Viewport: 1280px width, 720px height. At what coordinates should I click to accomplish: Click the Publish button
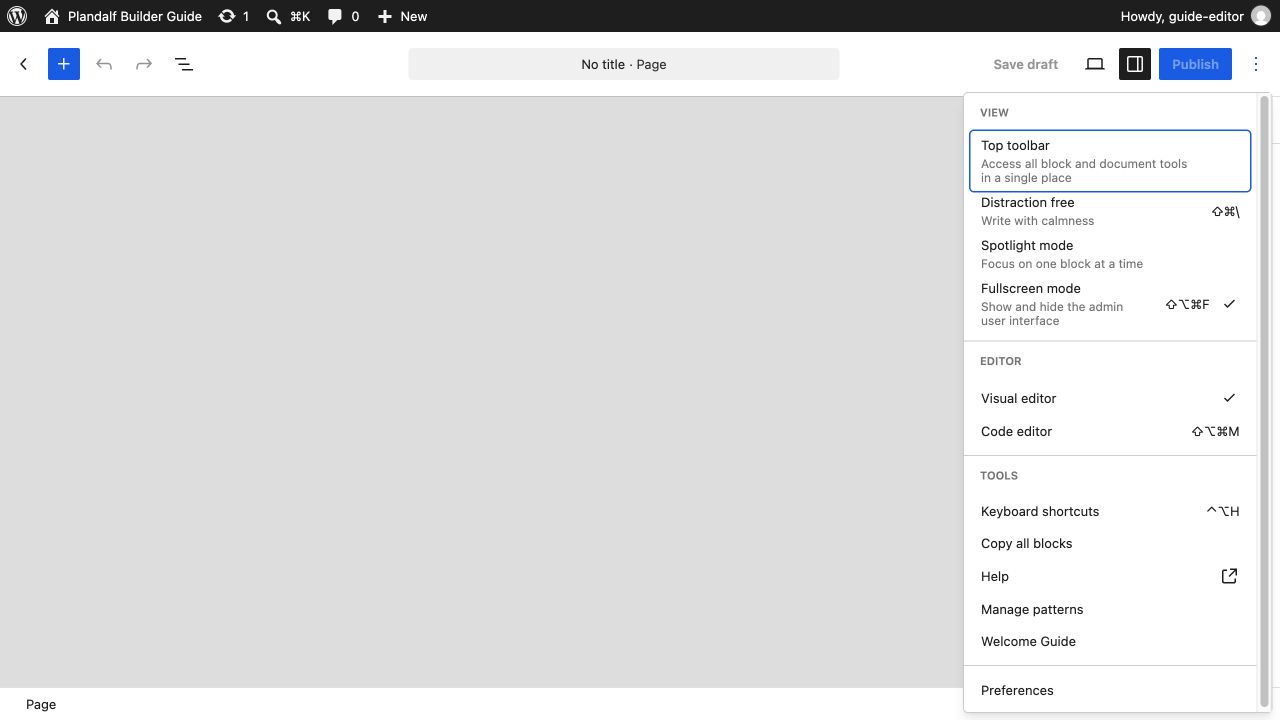coord(1195,64)
